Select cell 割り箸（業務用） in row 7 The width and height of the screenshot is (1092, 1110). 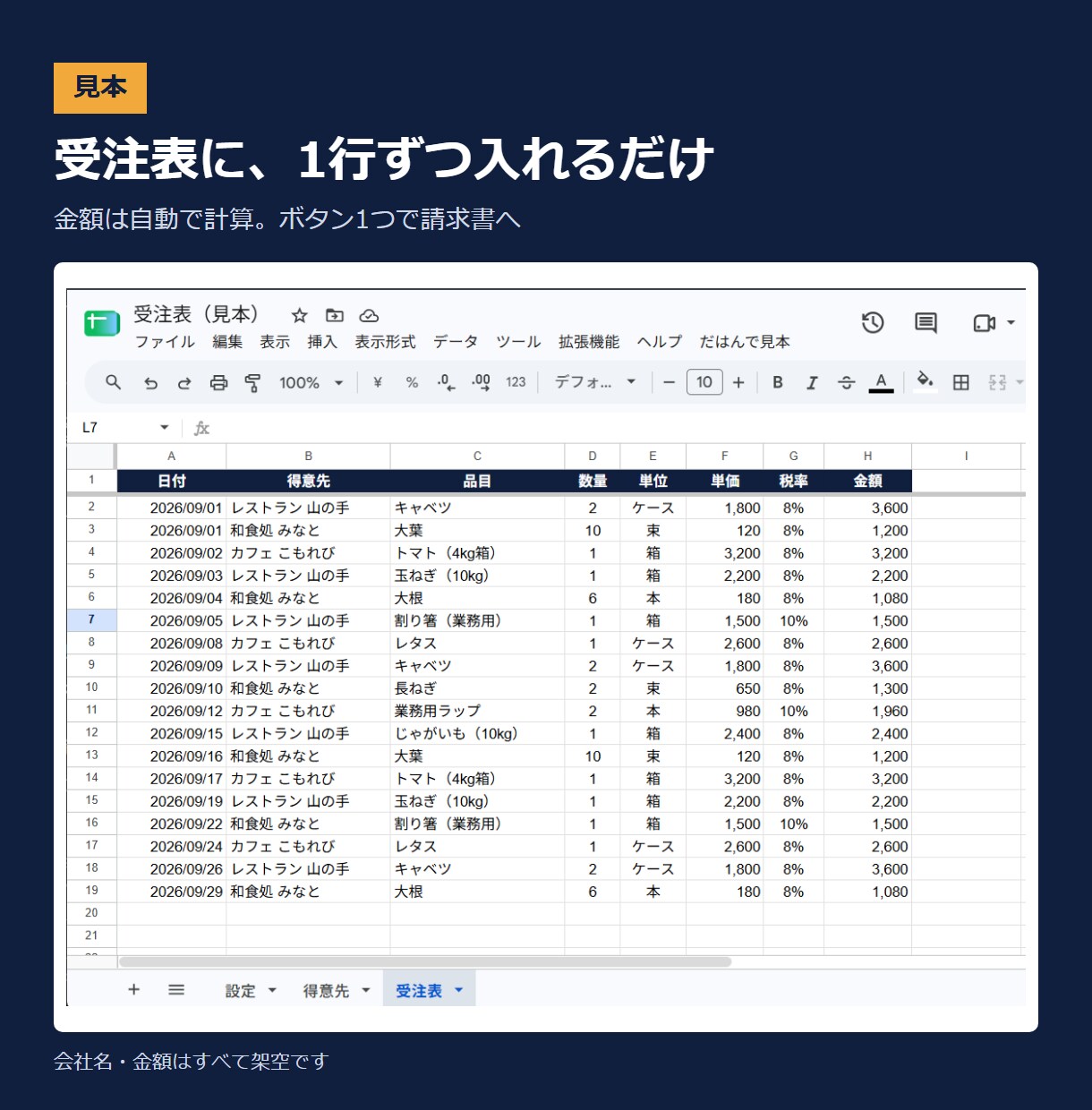(x=477, y=620)
